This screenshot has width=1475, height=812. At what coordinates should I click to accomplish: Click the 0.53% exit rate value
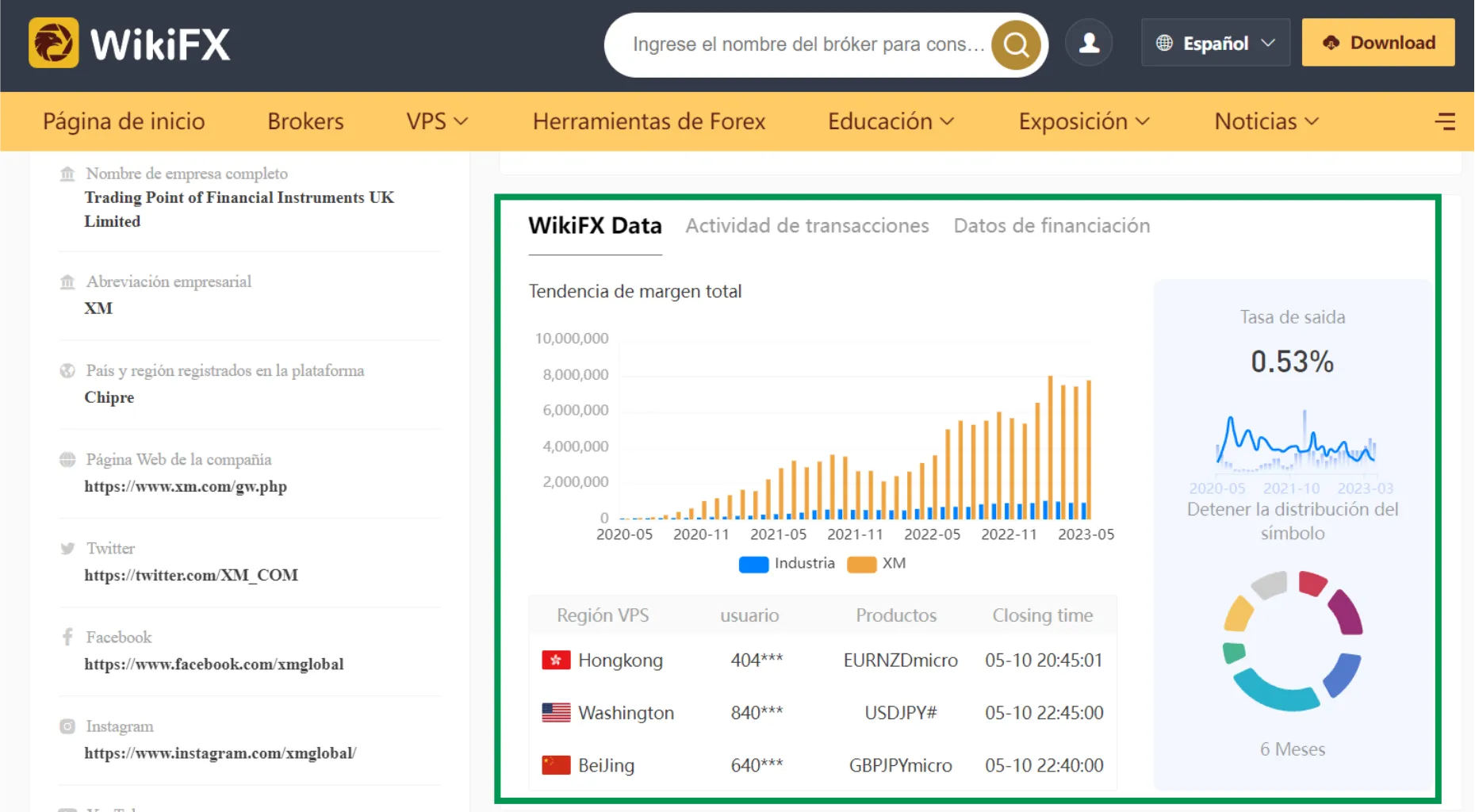[x=1292, y=362]
